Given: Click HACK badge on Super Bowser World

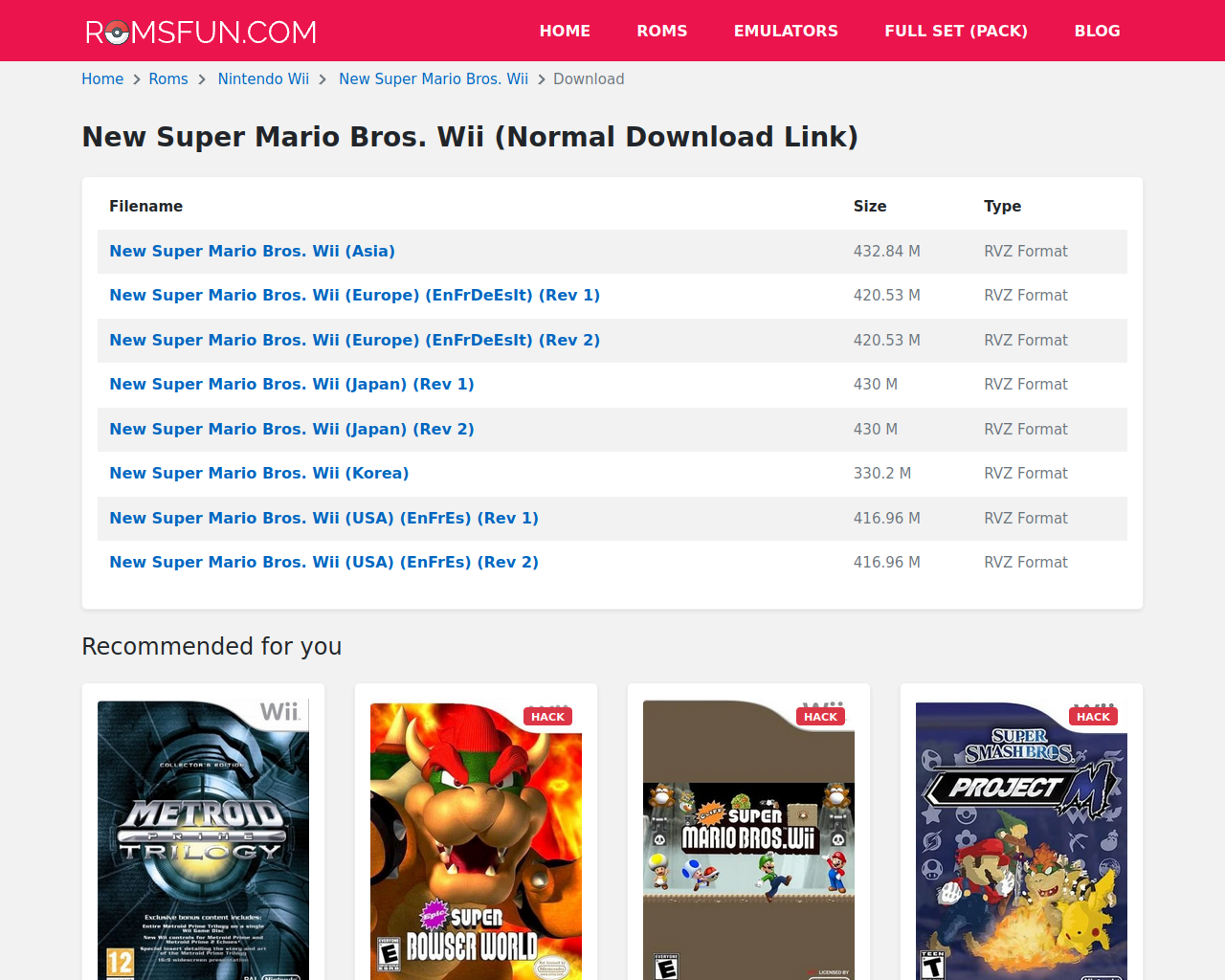Looking at the screenshot, I should (x=547, y=717).
